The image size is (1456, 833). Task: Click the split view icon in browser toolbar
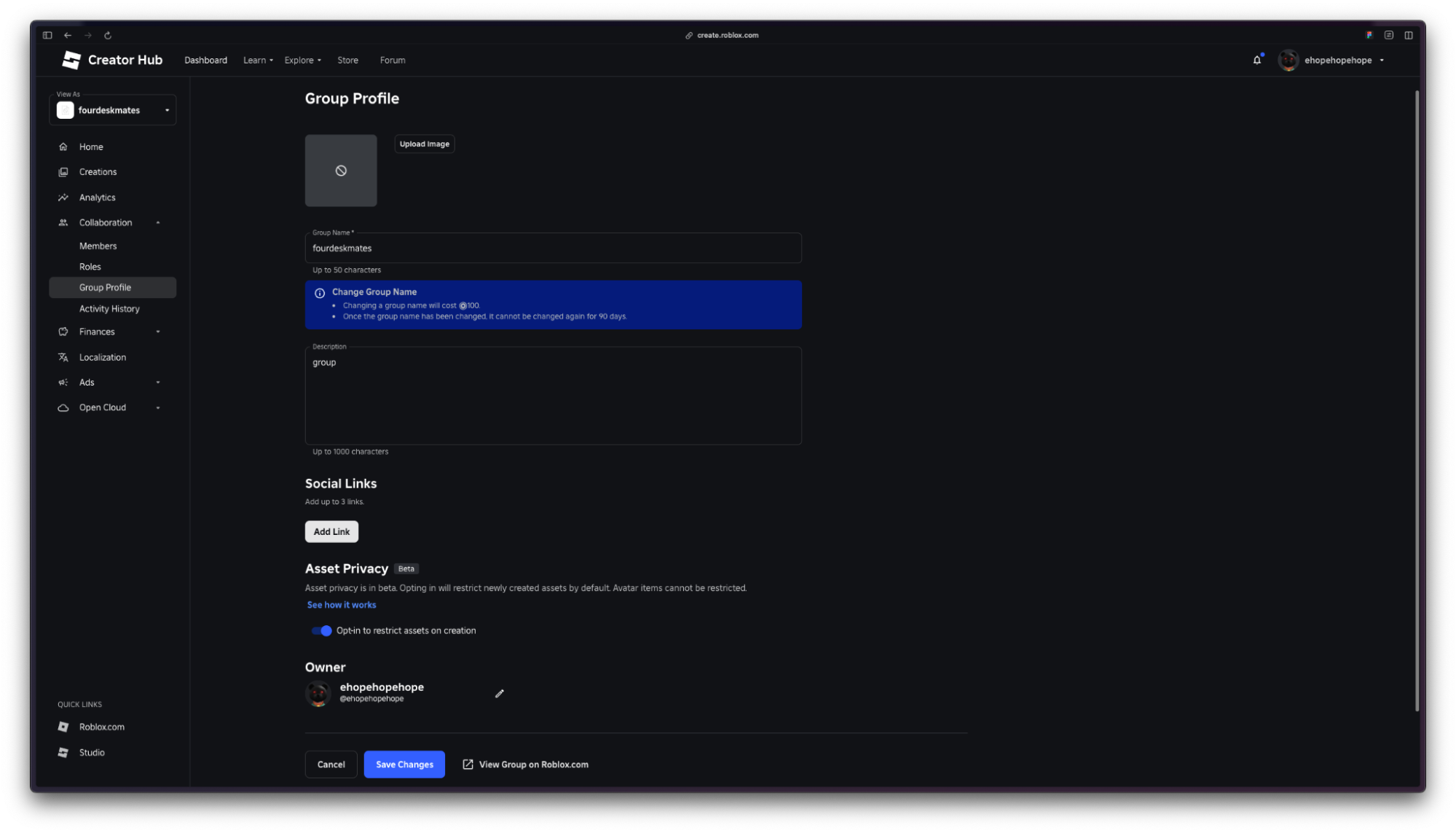tap(1409, 35)
